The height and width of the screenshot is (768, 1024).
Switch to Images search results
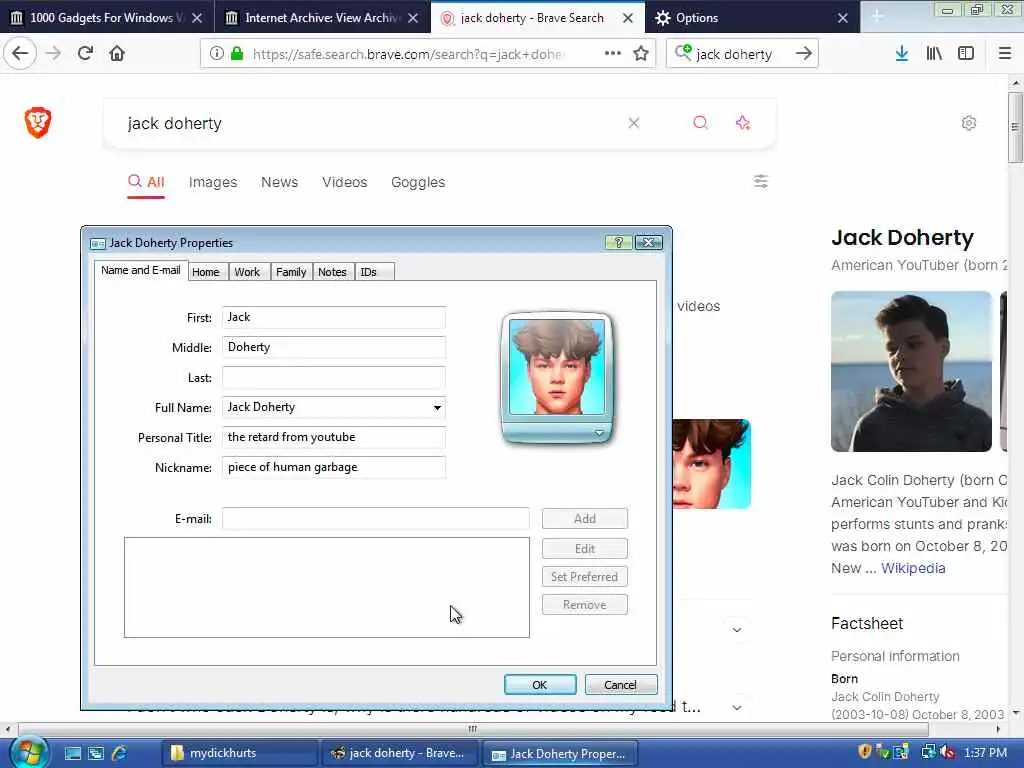(x=213, y=182)
